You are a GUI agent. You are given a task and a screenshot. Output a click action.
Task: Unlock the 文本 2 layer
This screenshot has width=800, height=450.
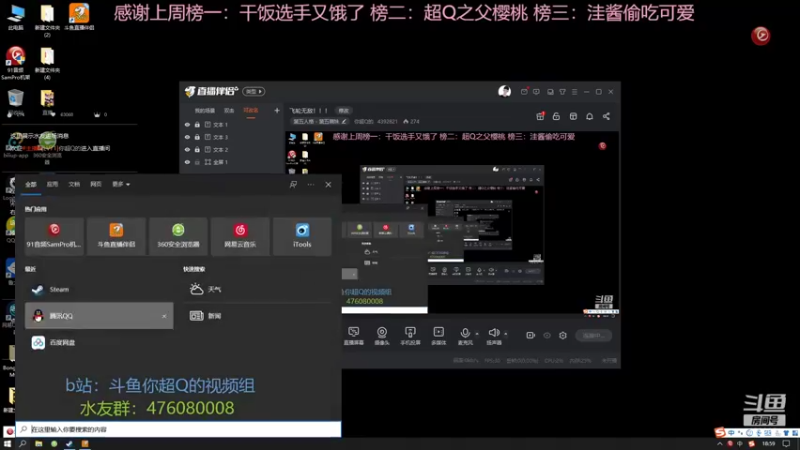(x=197, y=149)
